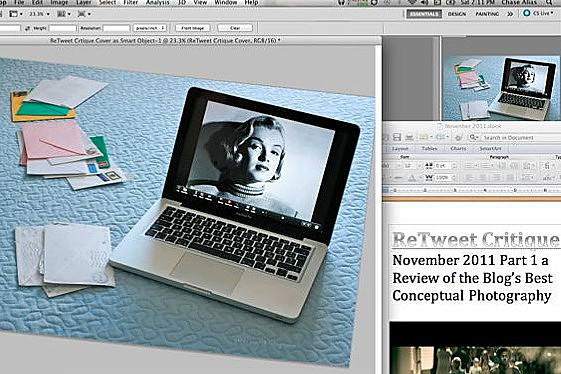Open the Layer menu
Viewport: 561px width, 374px height.
tap(83, 3)
